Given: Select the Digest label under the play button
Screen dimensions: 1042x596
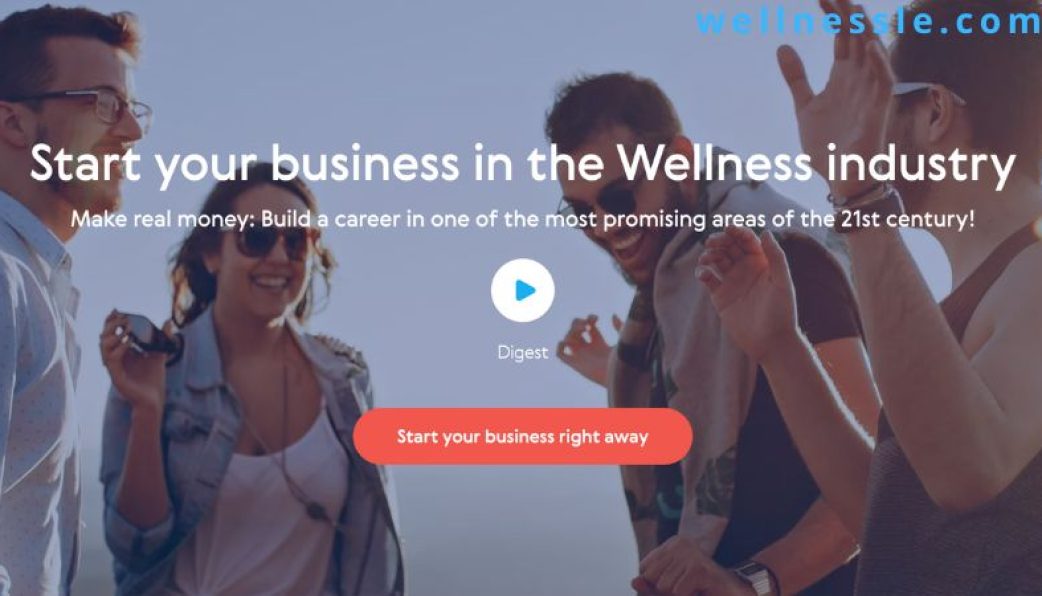Looking at the screenshot, I should (522, 352).
